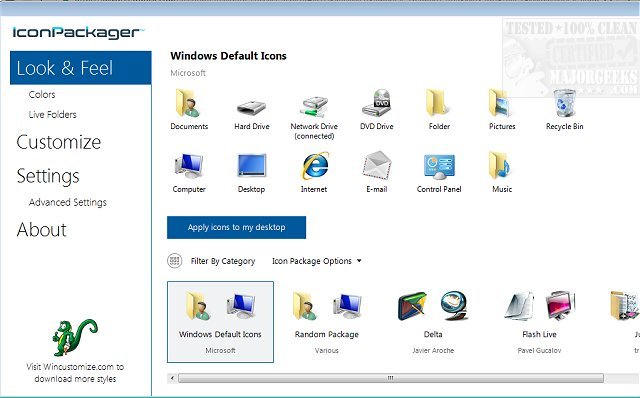Click the Wincustomize green lizard mascot
Image resolution: width=640 pixels, height=398 pixels.
(75, 337)
